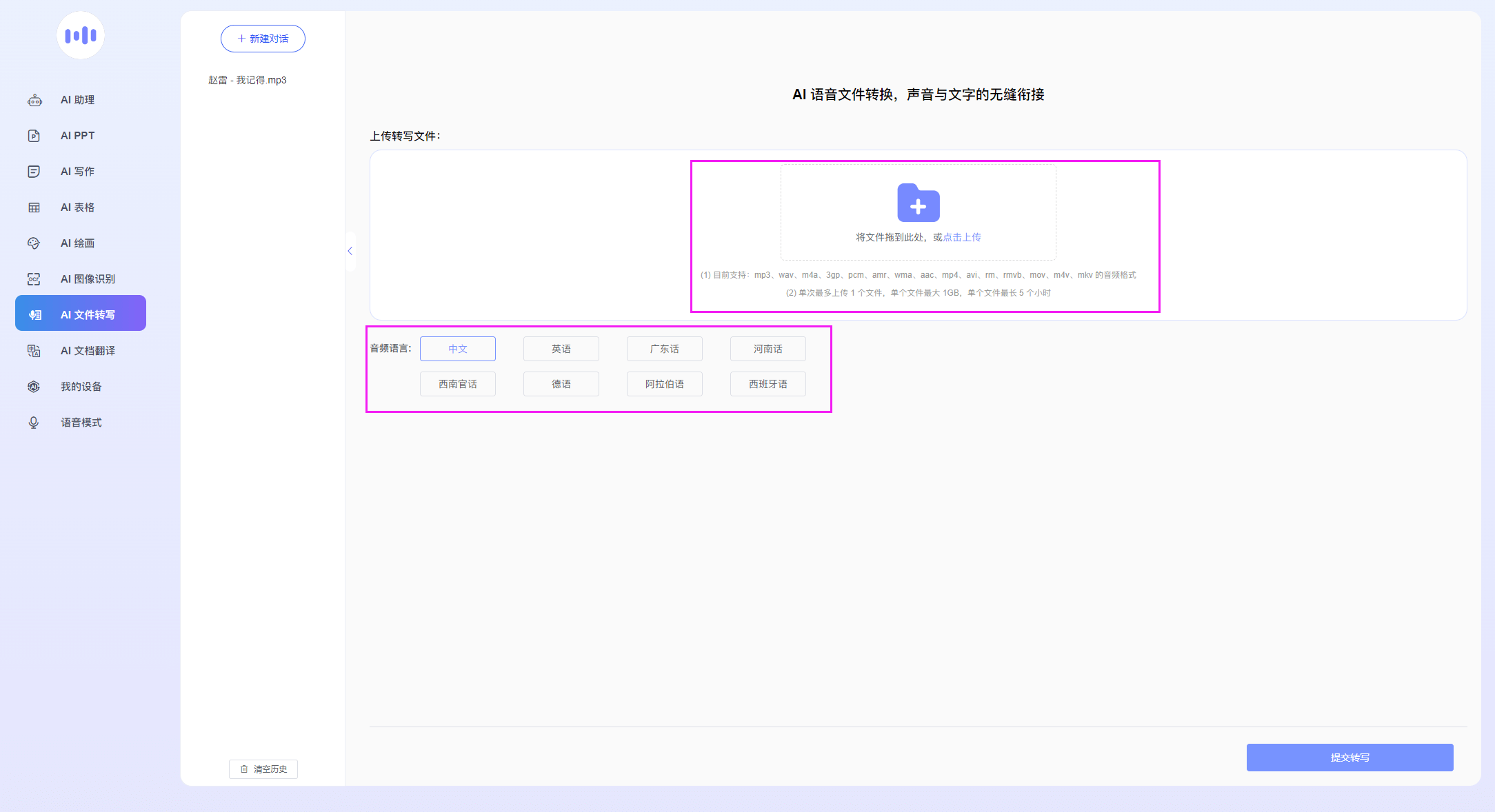1495x812 pixels.
Task: Collapse the history panel with chevron
Action: pos(350,251)
